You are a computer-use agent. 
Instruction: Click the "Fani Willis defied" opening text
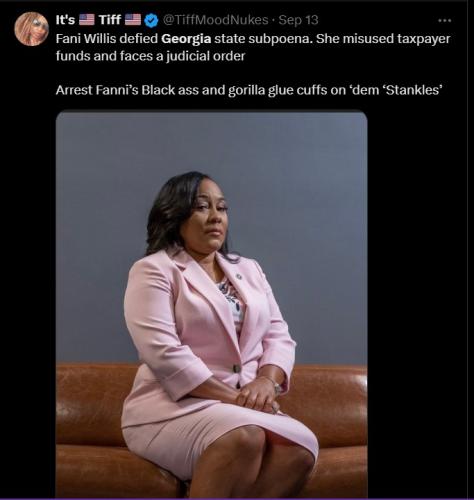coord(107,39)
